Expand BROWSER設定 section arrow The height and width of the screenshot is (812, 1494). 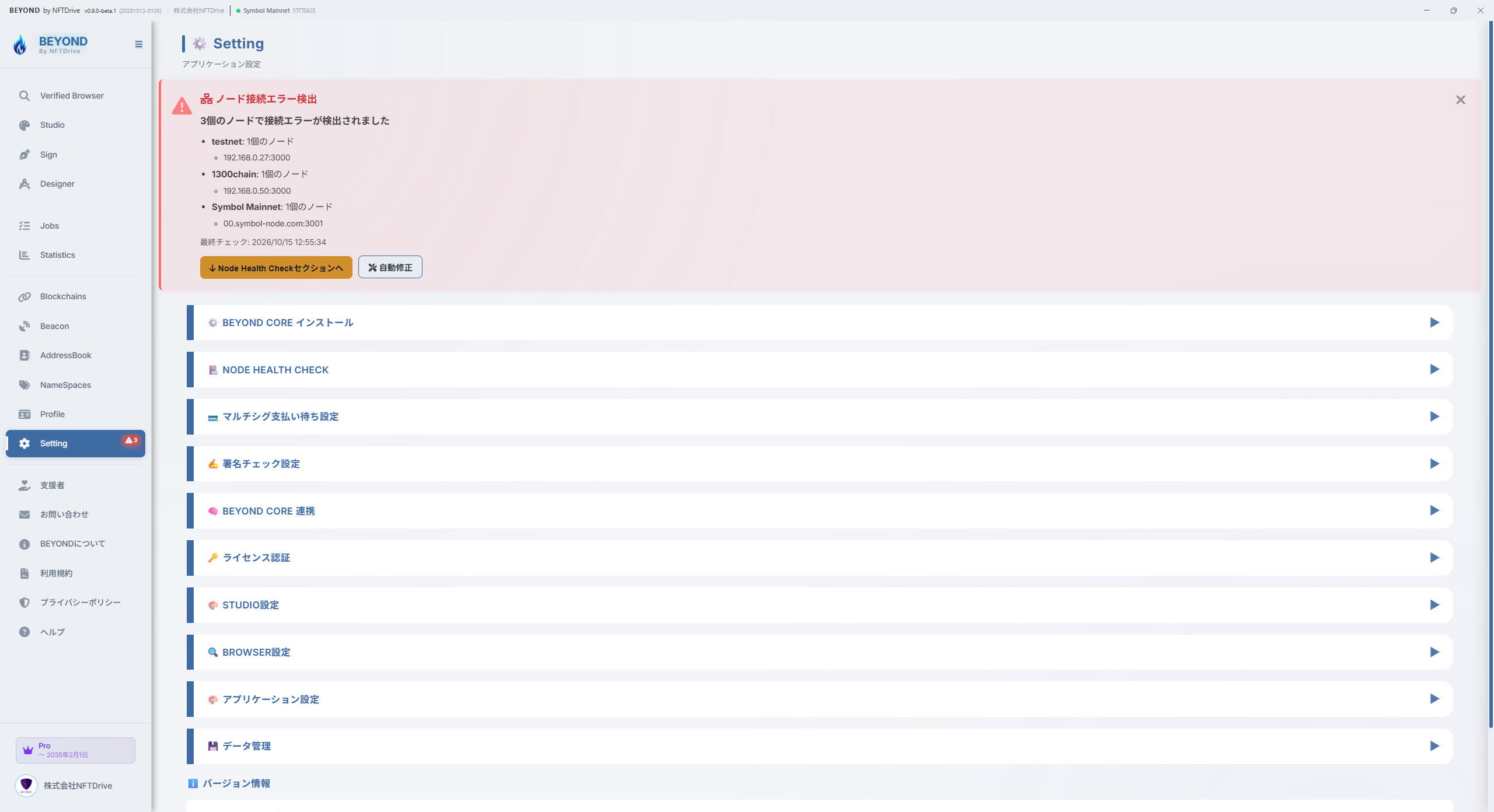pos(1434,652)
